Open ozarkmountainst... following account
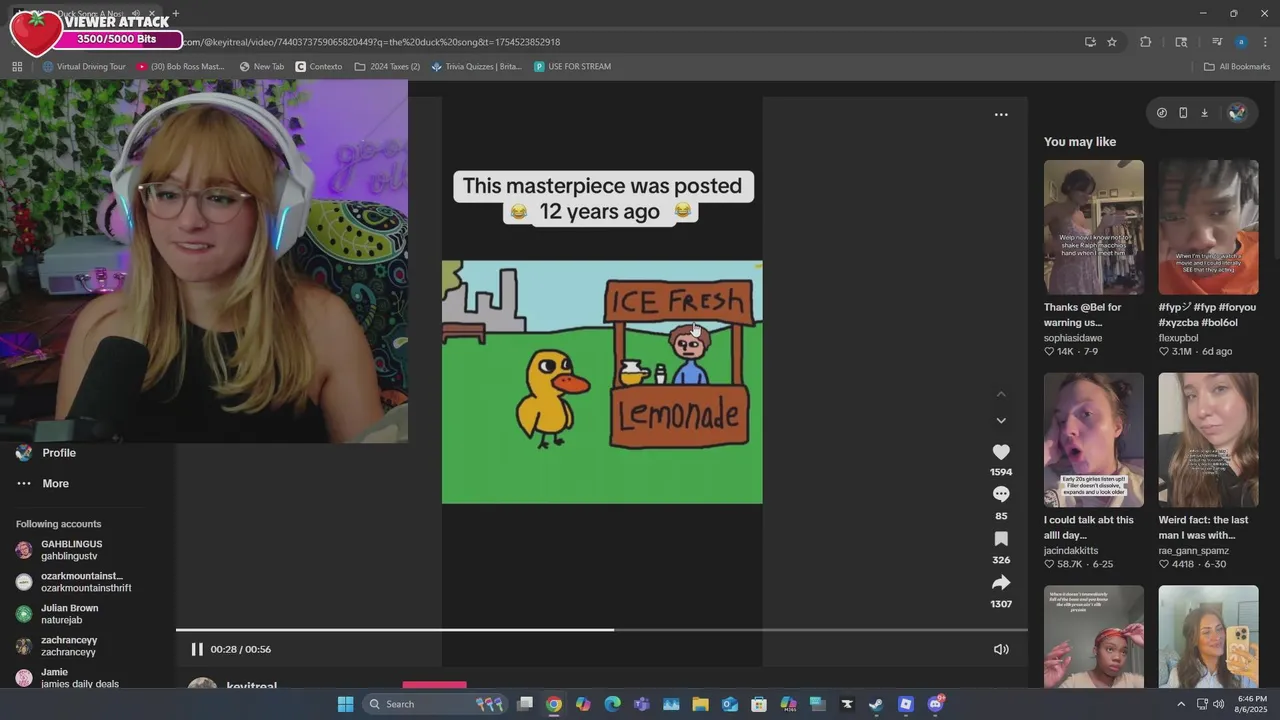The height and width of the screenshot is (720, 1280). pyautogui.click(x=74, y=582)
